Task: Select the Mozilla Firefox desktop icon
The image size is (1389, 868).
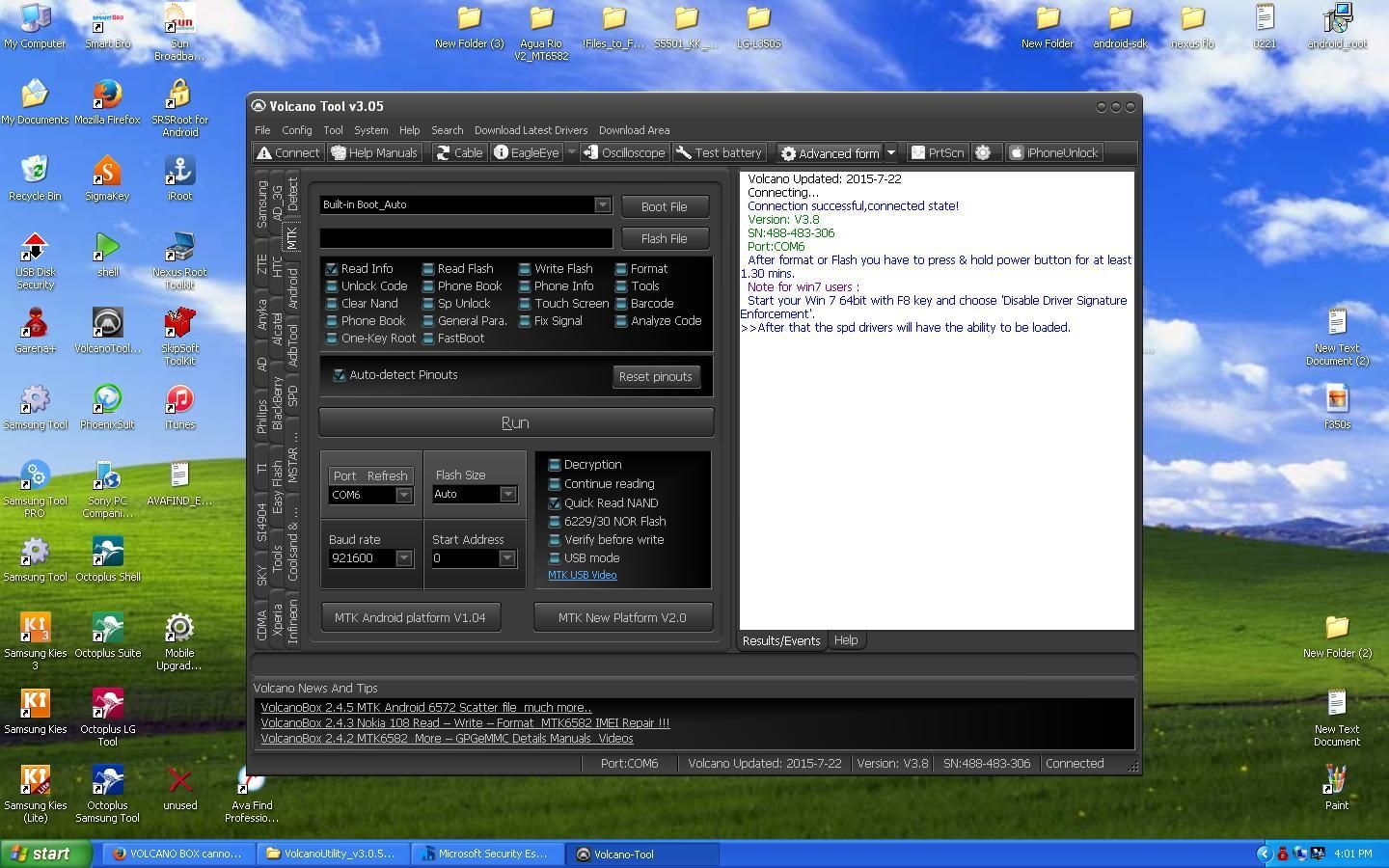Action: [x=107, y=102]
